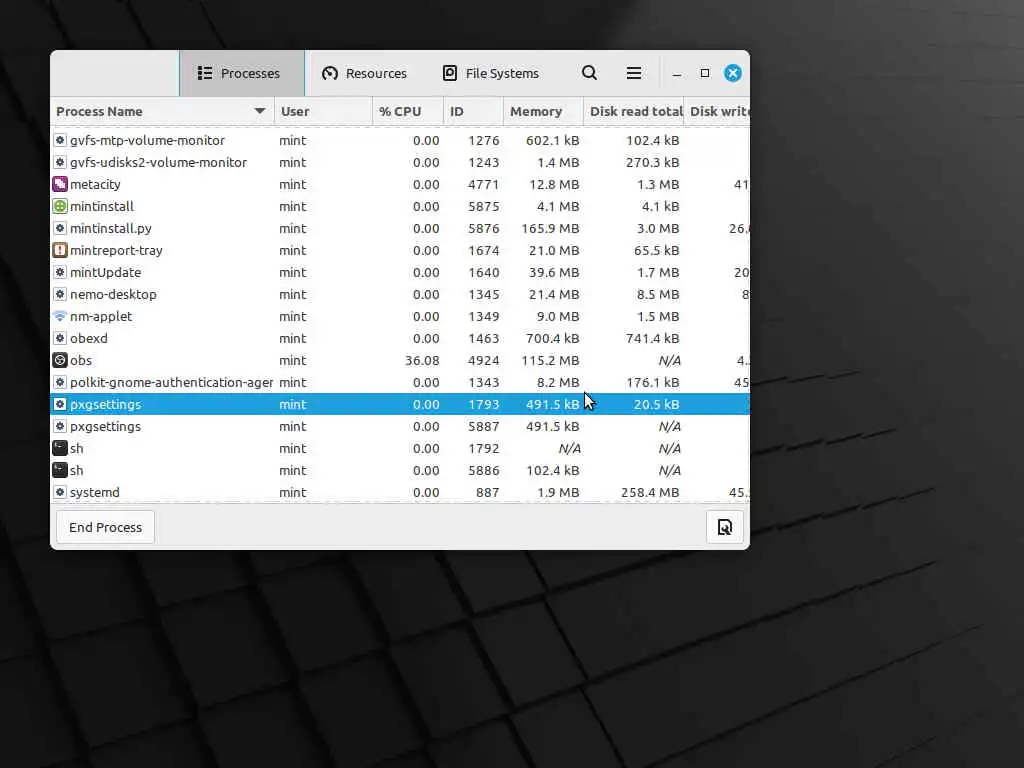Click the gear icon of pxgsettings 5887
Screen dimensions: 1024x768
(x=60, y=426)
